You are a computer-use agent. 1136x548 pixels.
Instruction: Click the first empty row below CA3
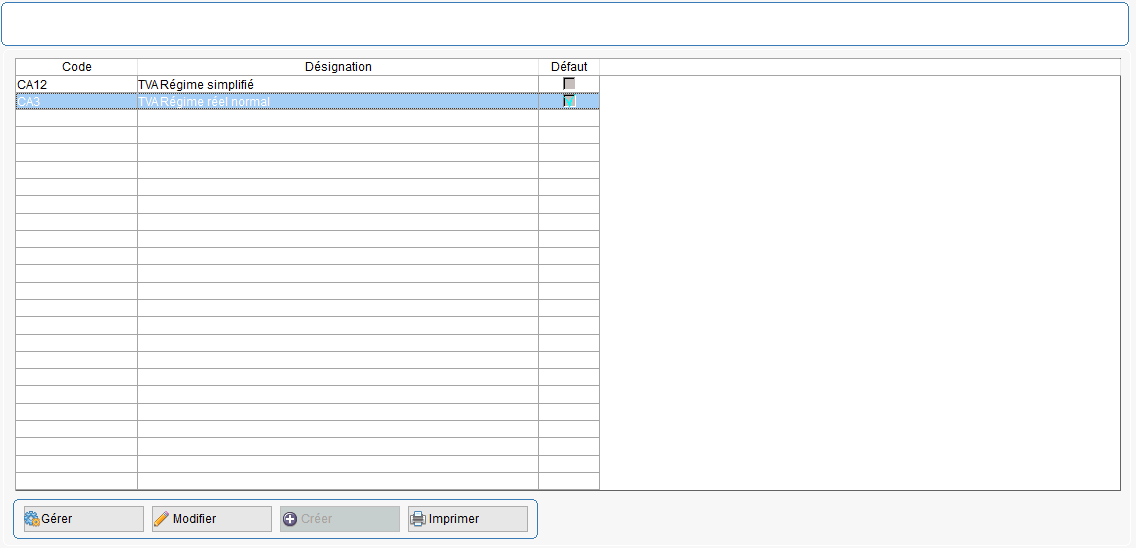[300, 119]
